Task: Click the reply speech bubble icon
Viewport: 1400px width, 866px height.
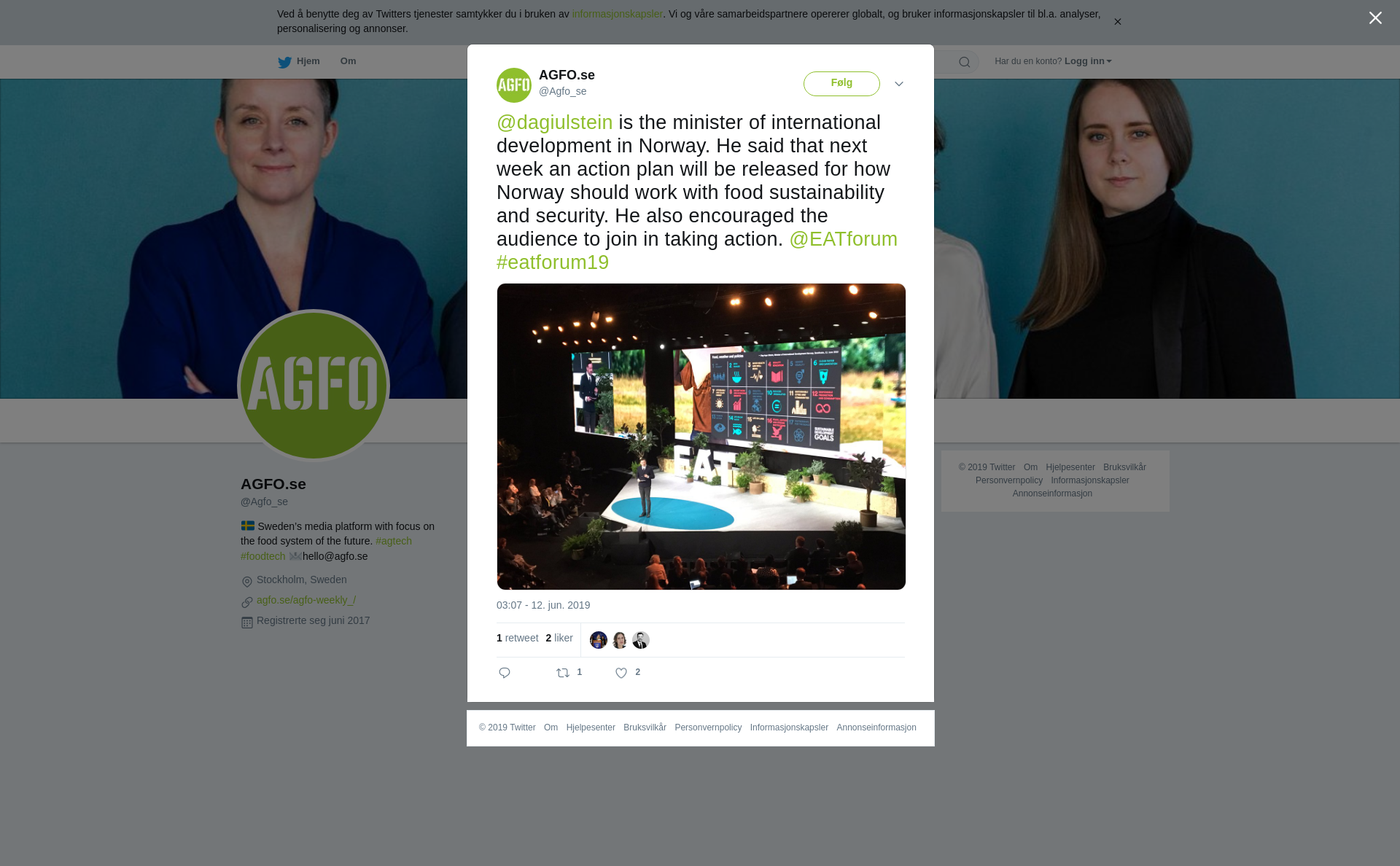Action: 505,673
